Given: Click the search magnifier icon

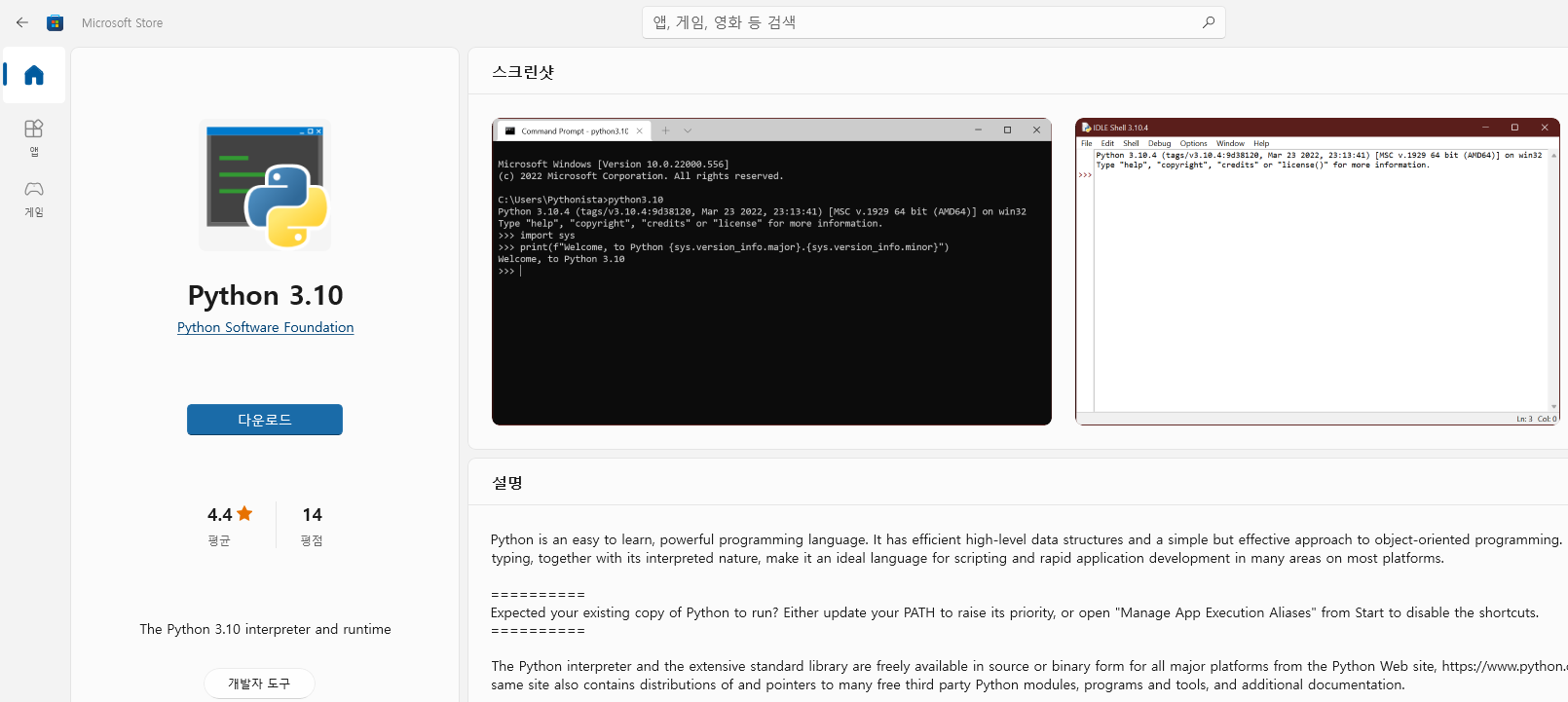Looking at the screenshot, I should pyautogui.click(x=1208, y=22).
